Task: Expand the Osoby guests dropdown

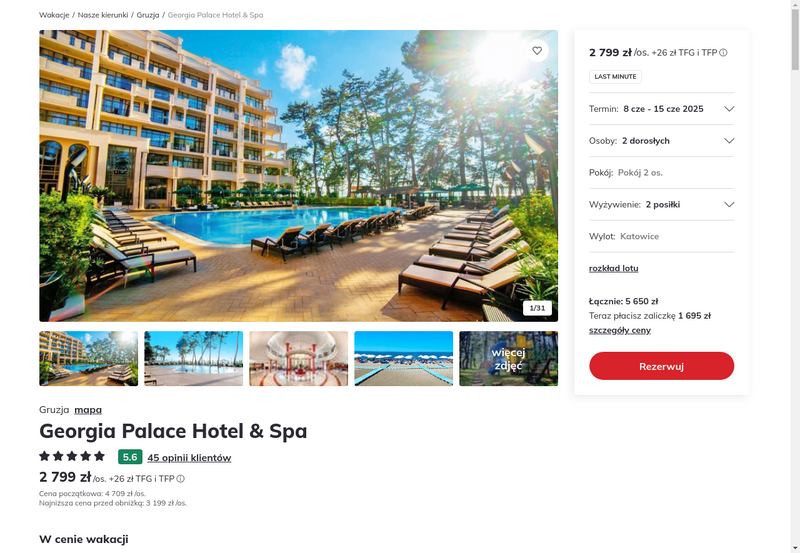Action: click(x=661, y=141)
